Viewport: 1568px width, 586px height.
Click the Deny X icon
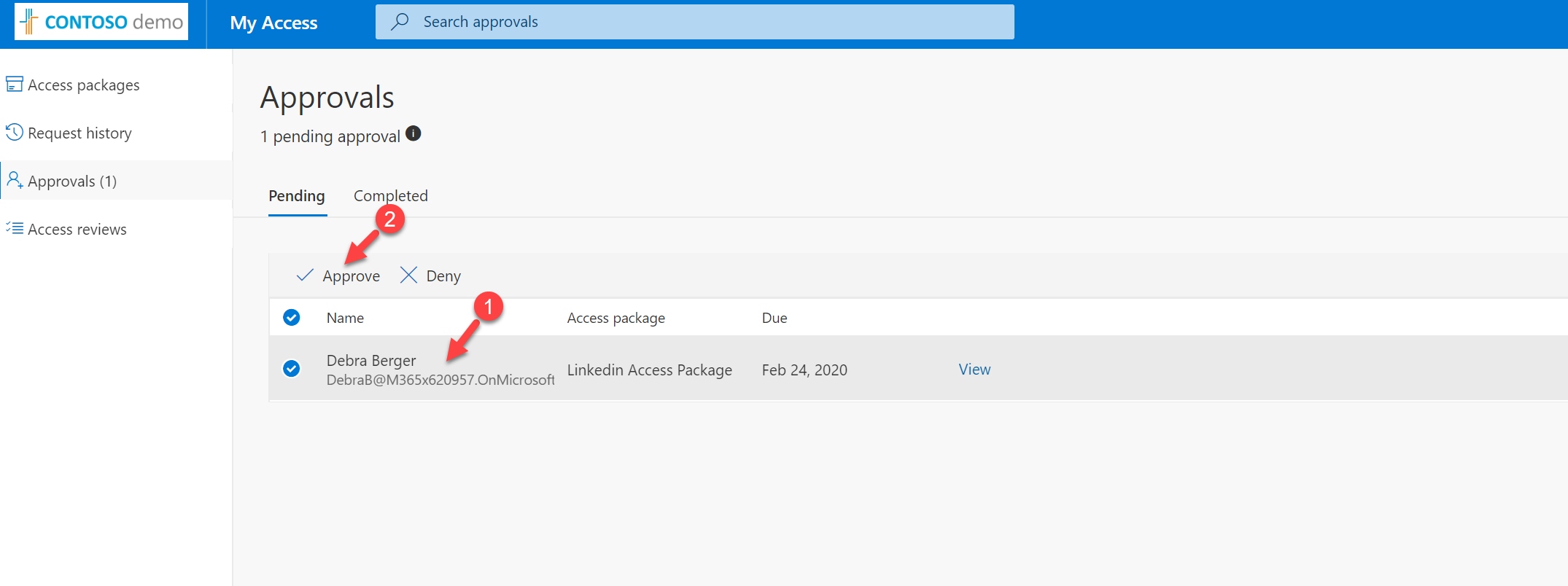coord(408,275)
